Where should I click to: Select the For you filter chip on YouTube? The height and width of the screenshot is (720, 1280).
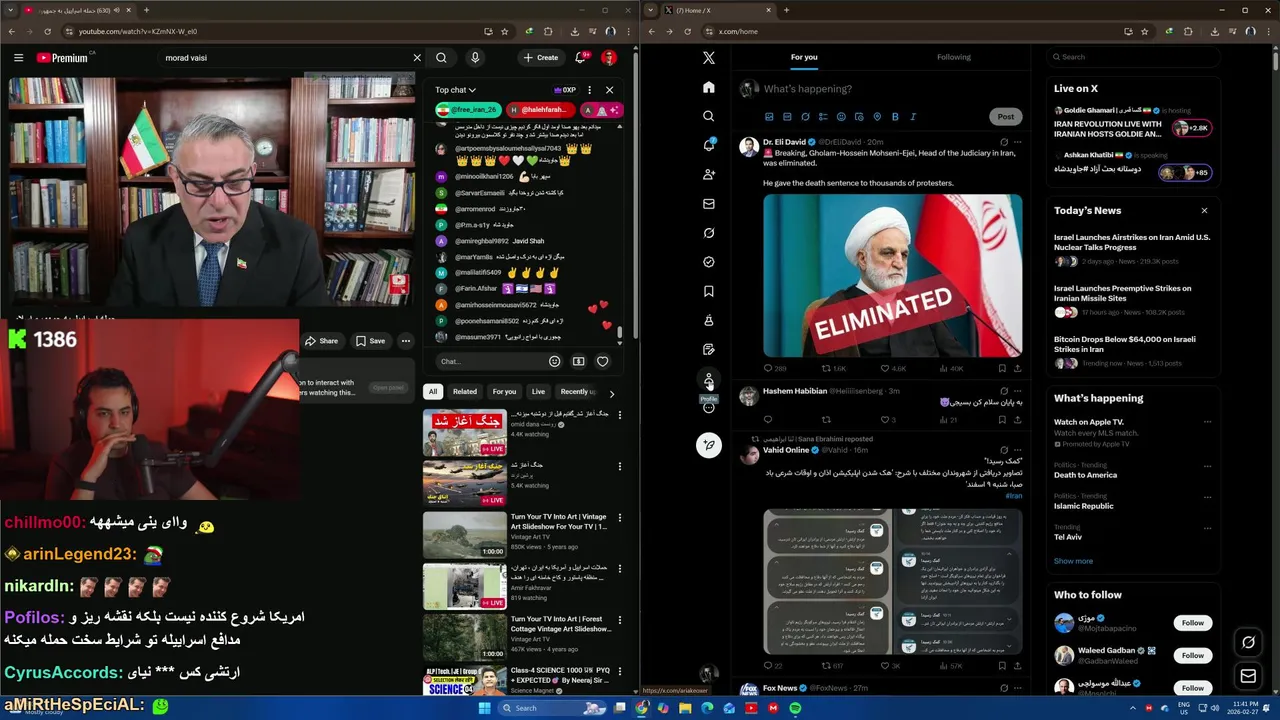click(504, 392)
